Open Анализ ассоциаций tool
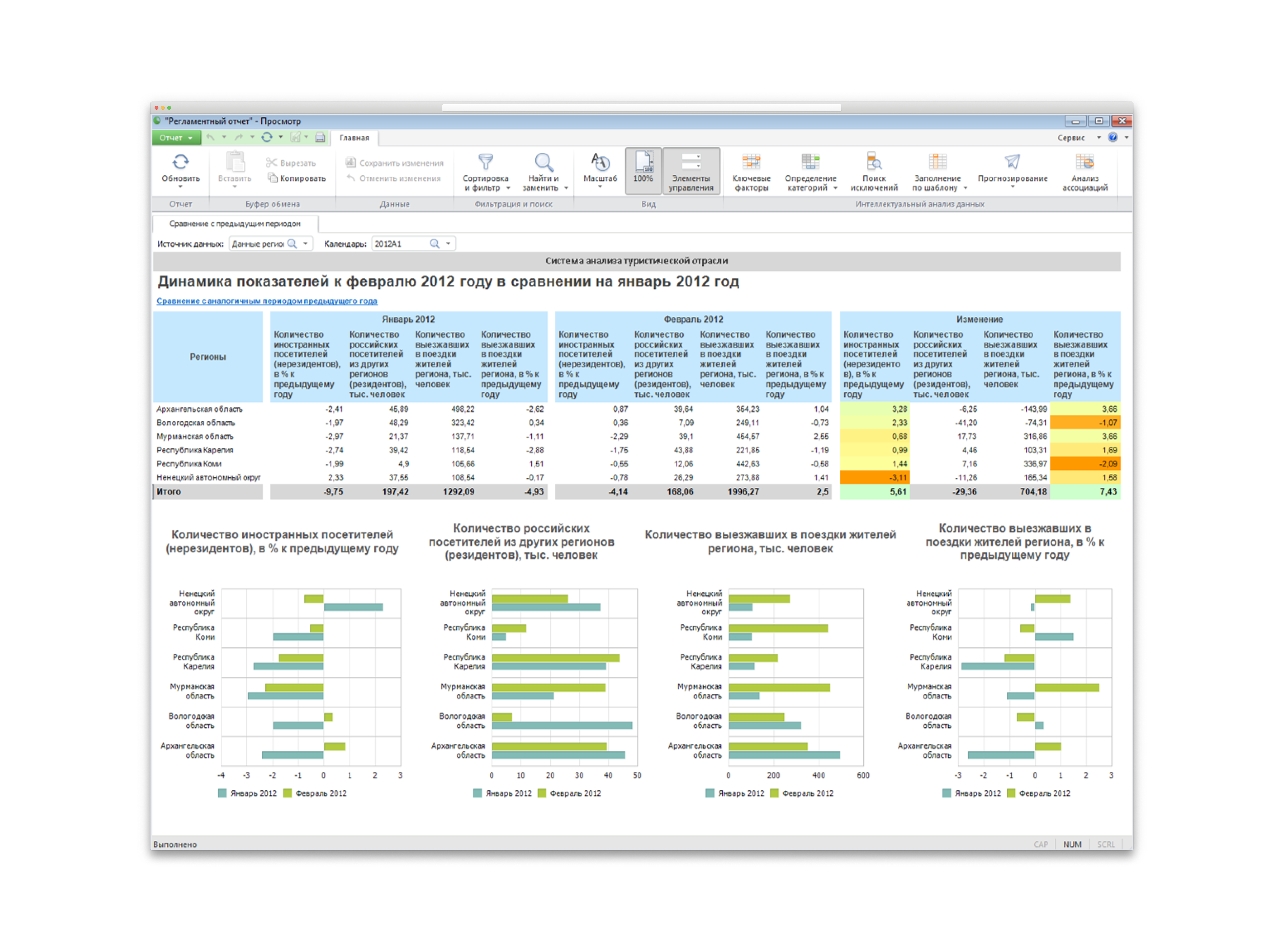 [x=1086, y=162]
